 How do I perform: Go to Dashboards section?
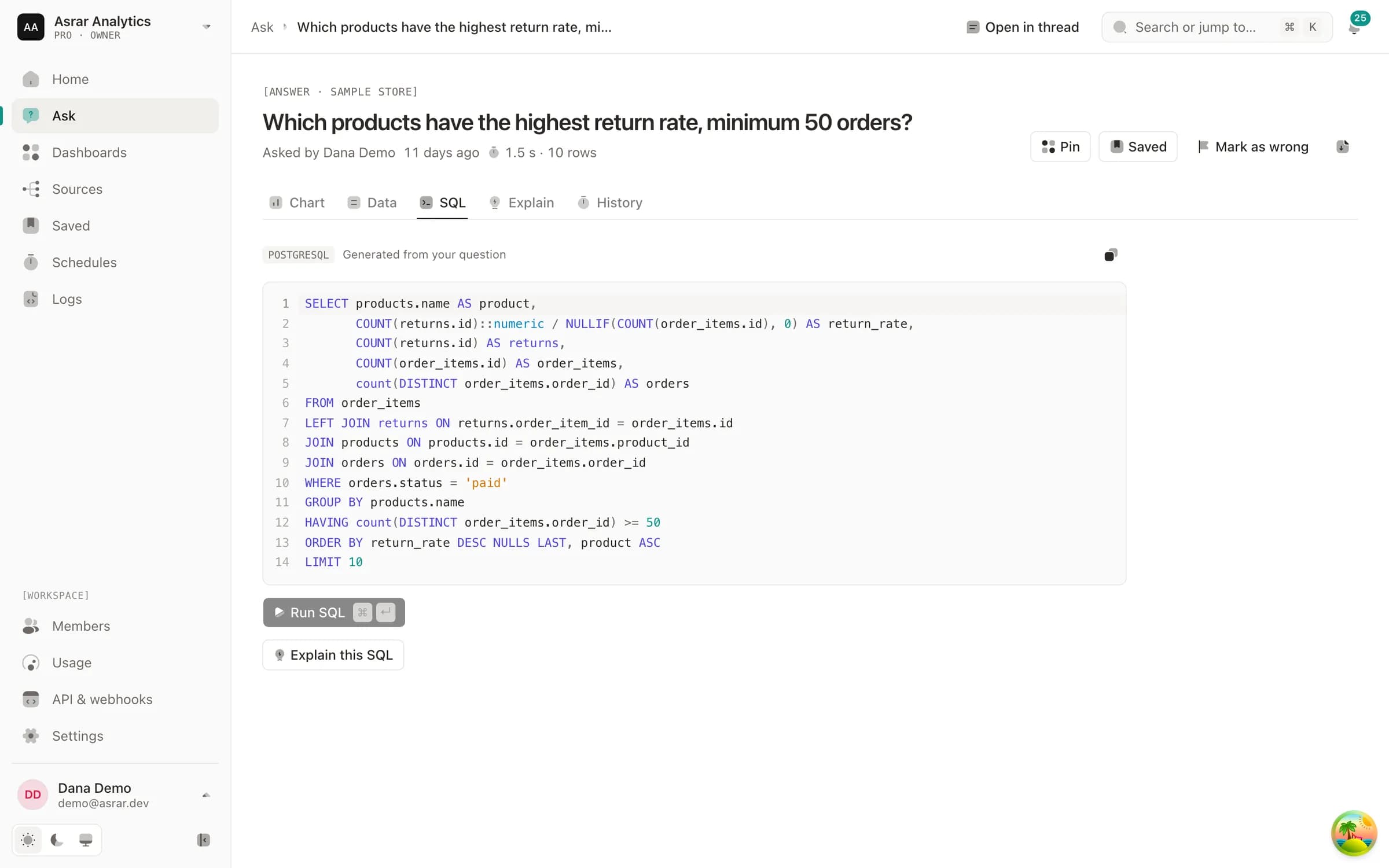click(115, 152)
